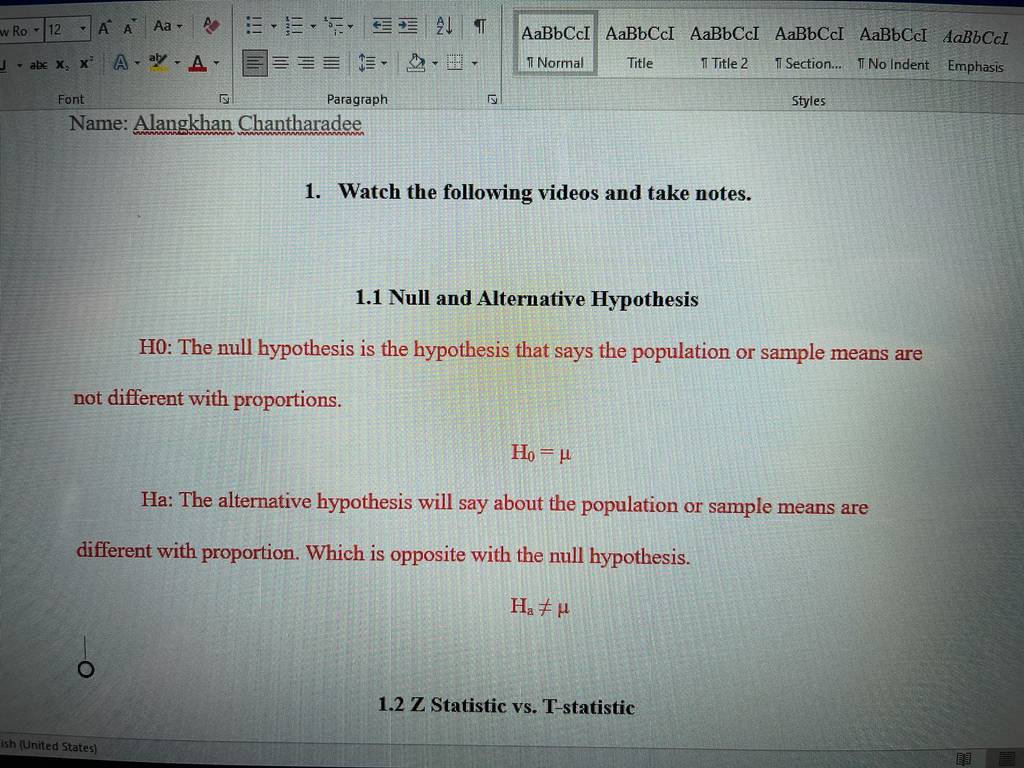1024x768 pixels.
Task: Click the formula H0 = μ
Action: [x=541, y=452]
